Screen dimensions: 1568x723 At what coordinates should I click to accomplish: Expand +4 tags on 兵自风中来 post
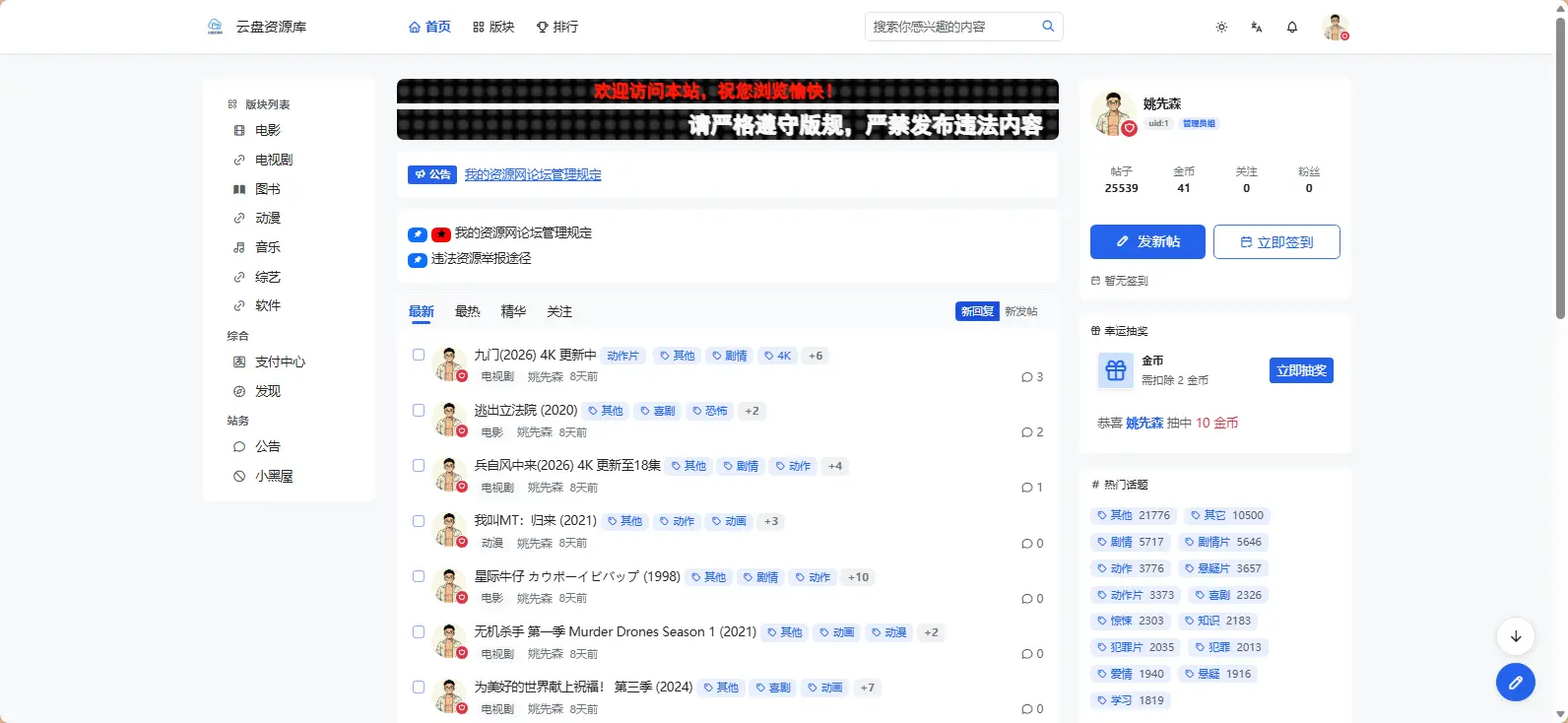(835, 466)
